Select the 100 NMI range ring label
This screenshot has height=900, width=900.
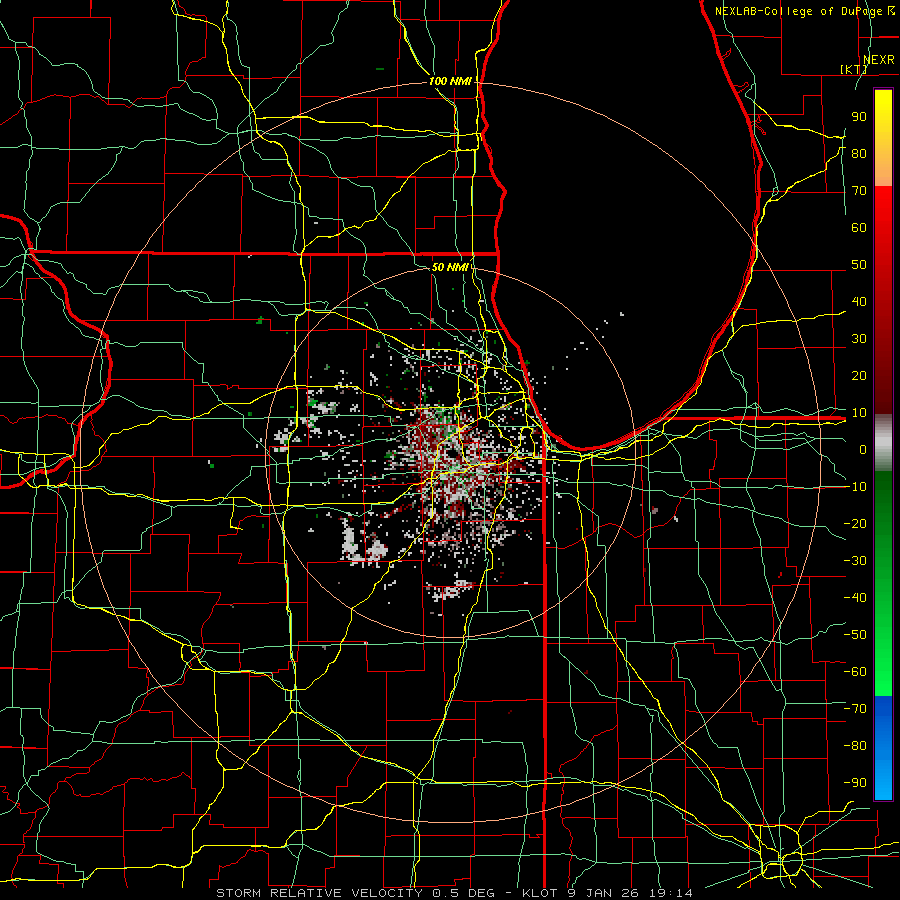(x=450, y=81)
